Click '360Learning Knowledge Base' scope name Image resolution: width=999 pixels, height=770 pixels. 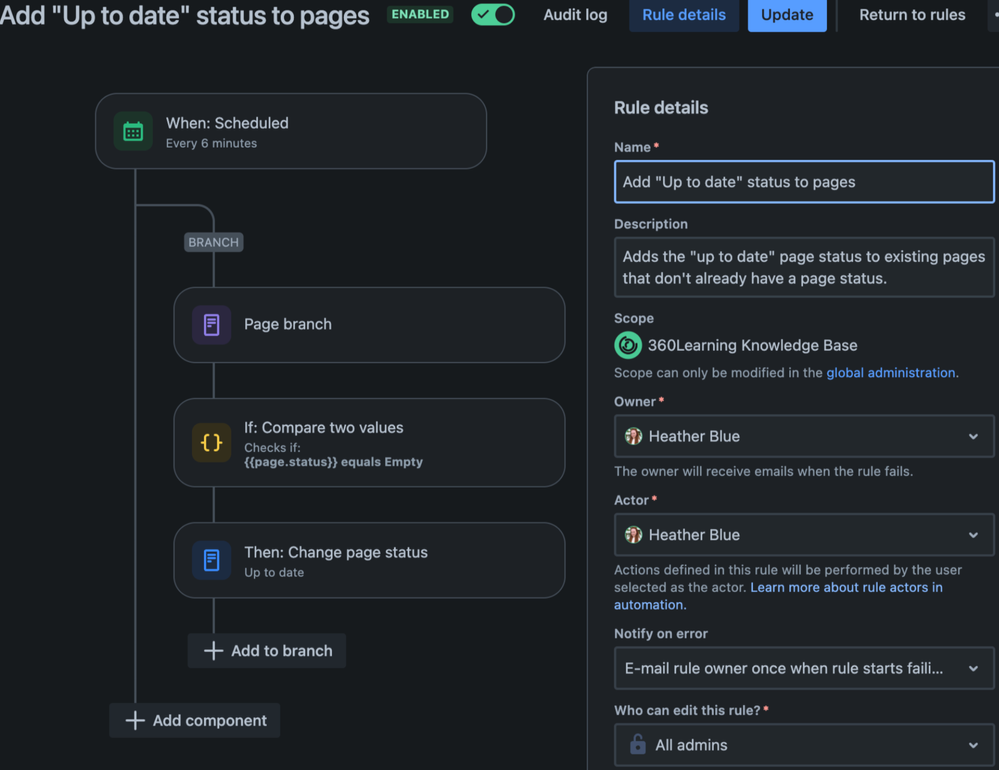tap(752, 346)
